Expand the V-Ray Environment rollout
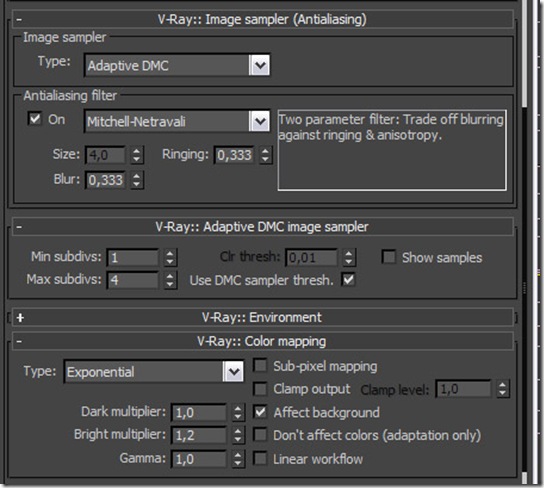 coord(20,317)
